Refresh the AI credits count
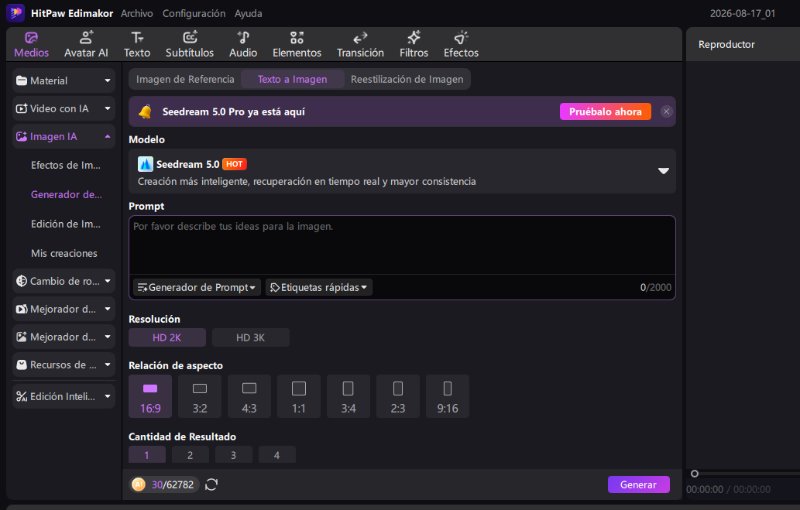 211,484
